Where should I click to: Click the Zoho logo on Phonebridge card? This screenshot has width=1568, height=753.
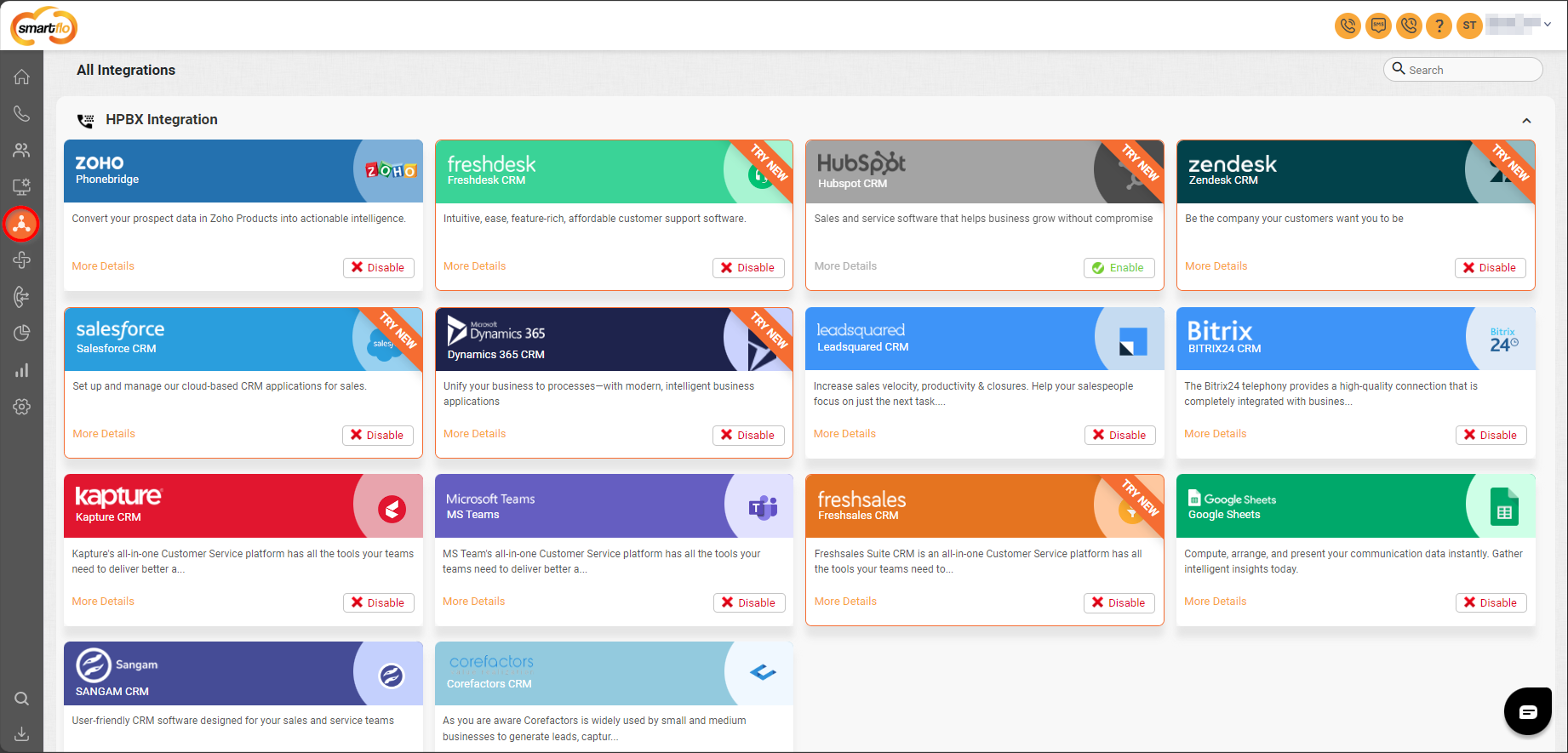pos(391,171)
